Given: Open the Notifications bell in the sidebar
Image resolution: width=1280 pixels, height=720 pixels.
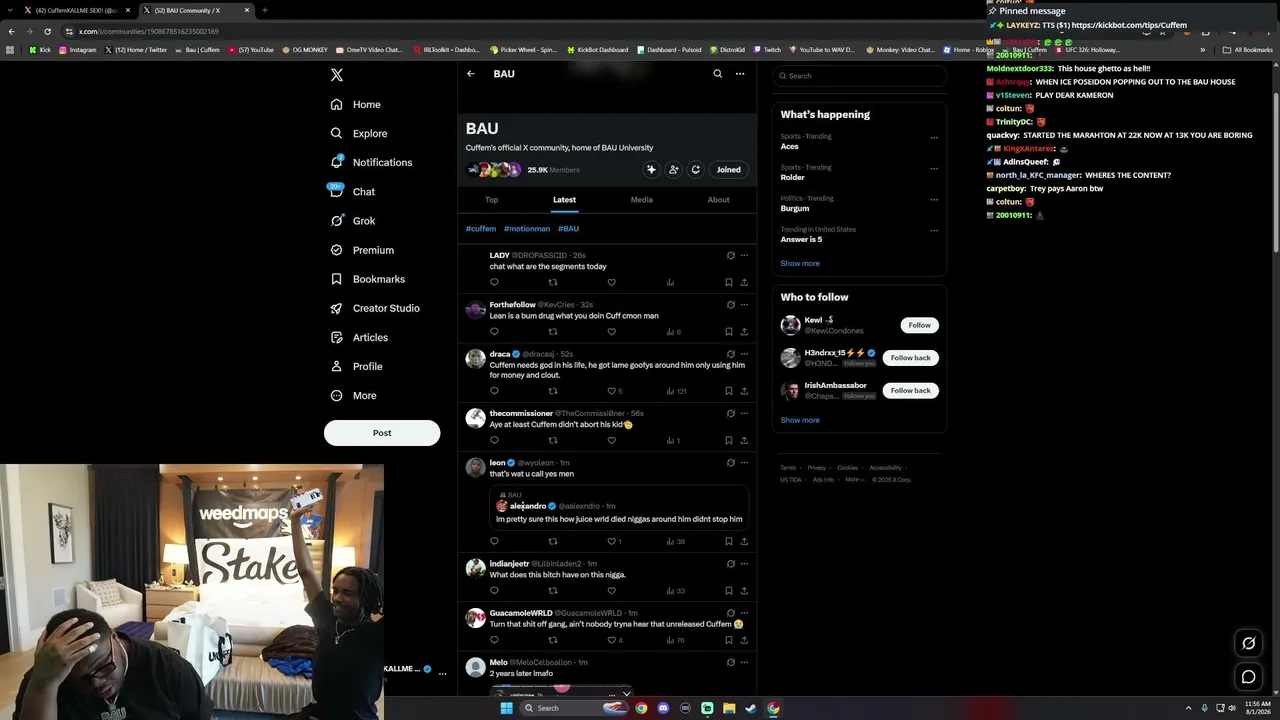Looking at the screenshot, I should pyautogui.click(x=337, y=162).
